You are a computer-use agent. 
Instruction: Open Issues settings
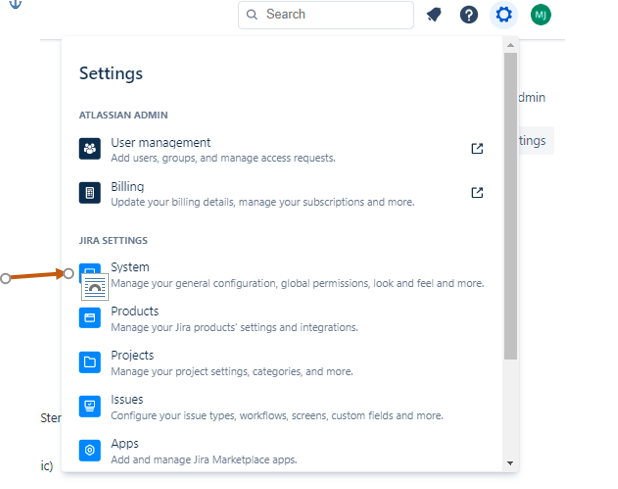tap(281, 407)
